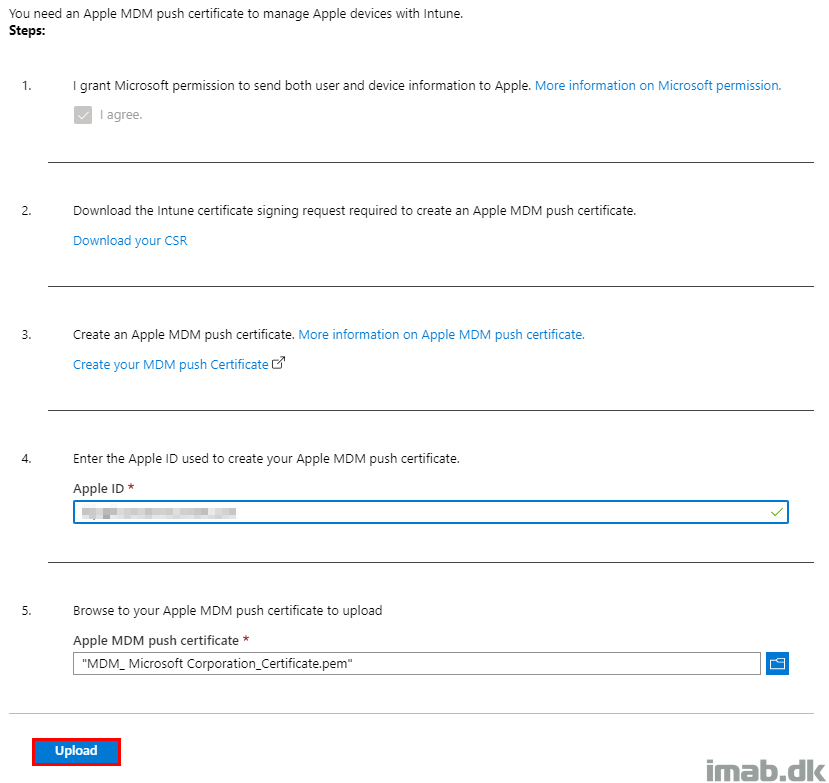Select the 'Steps:' heading text
Screen dimensions: 829x783
27,31
